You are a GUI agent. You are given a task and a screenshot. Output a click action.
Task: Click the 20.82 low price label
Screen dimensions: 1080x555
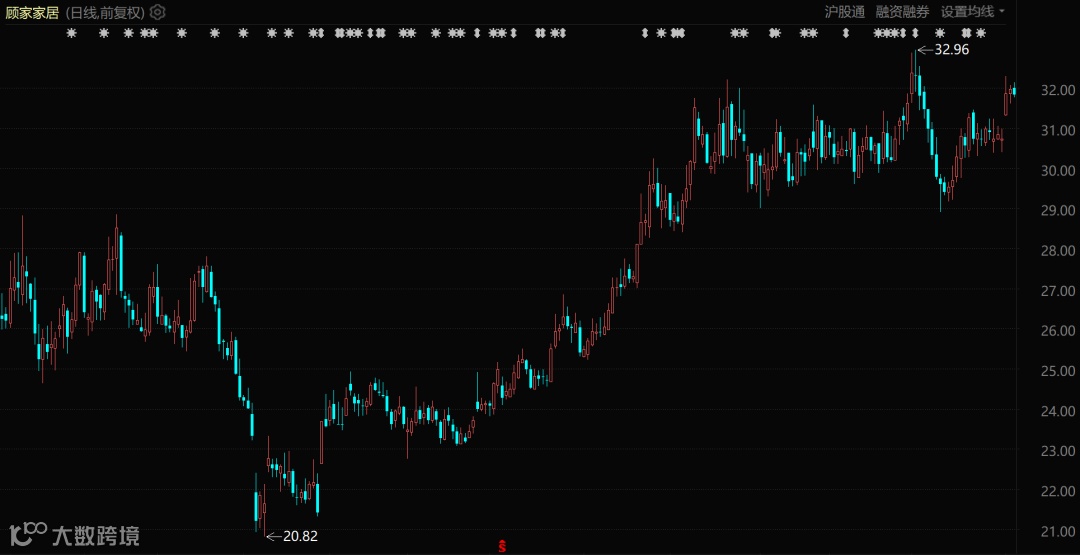click(301, 536)
